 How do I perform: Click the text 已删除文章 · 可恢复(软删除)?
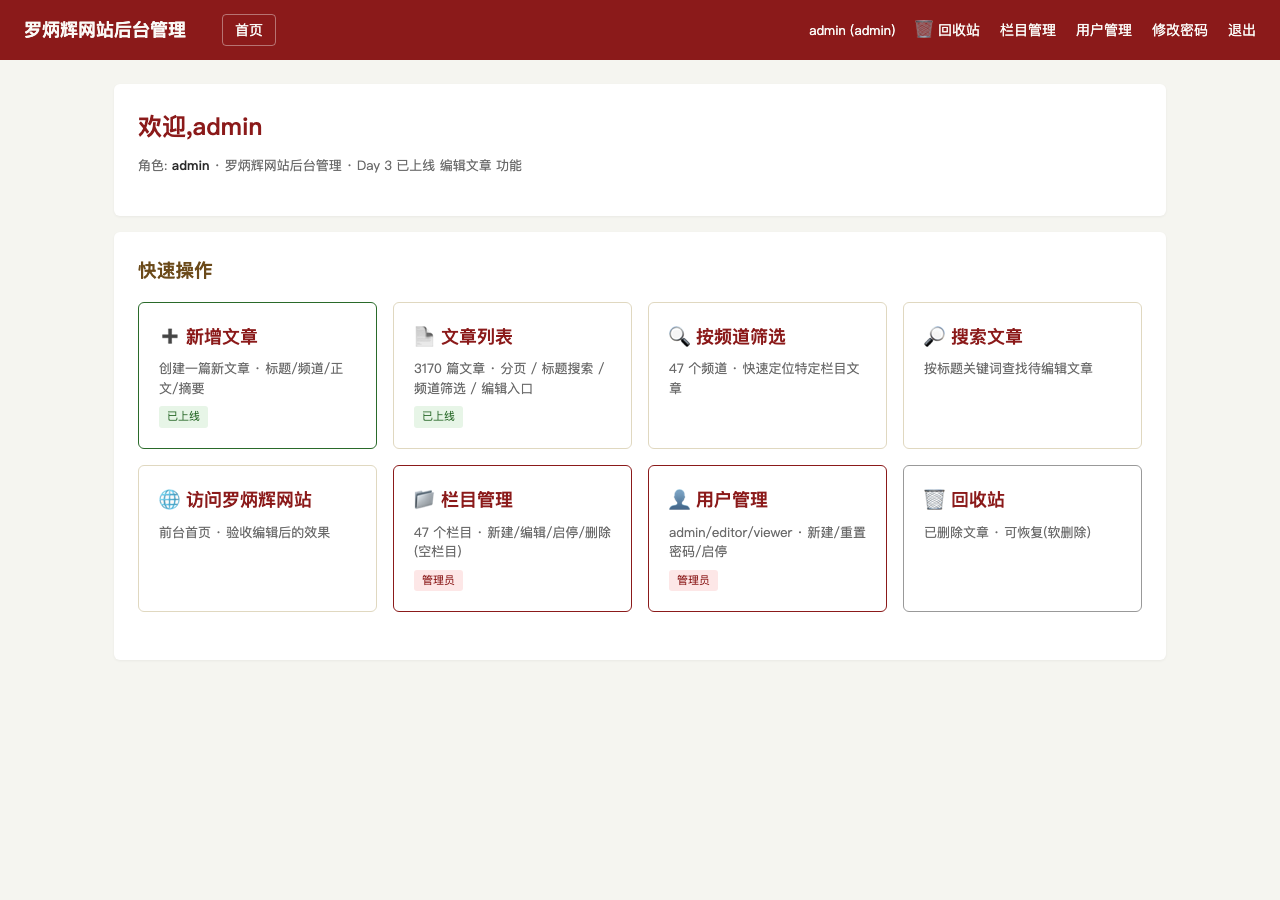[1008, 532]
